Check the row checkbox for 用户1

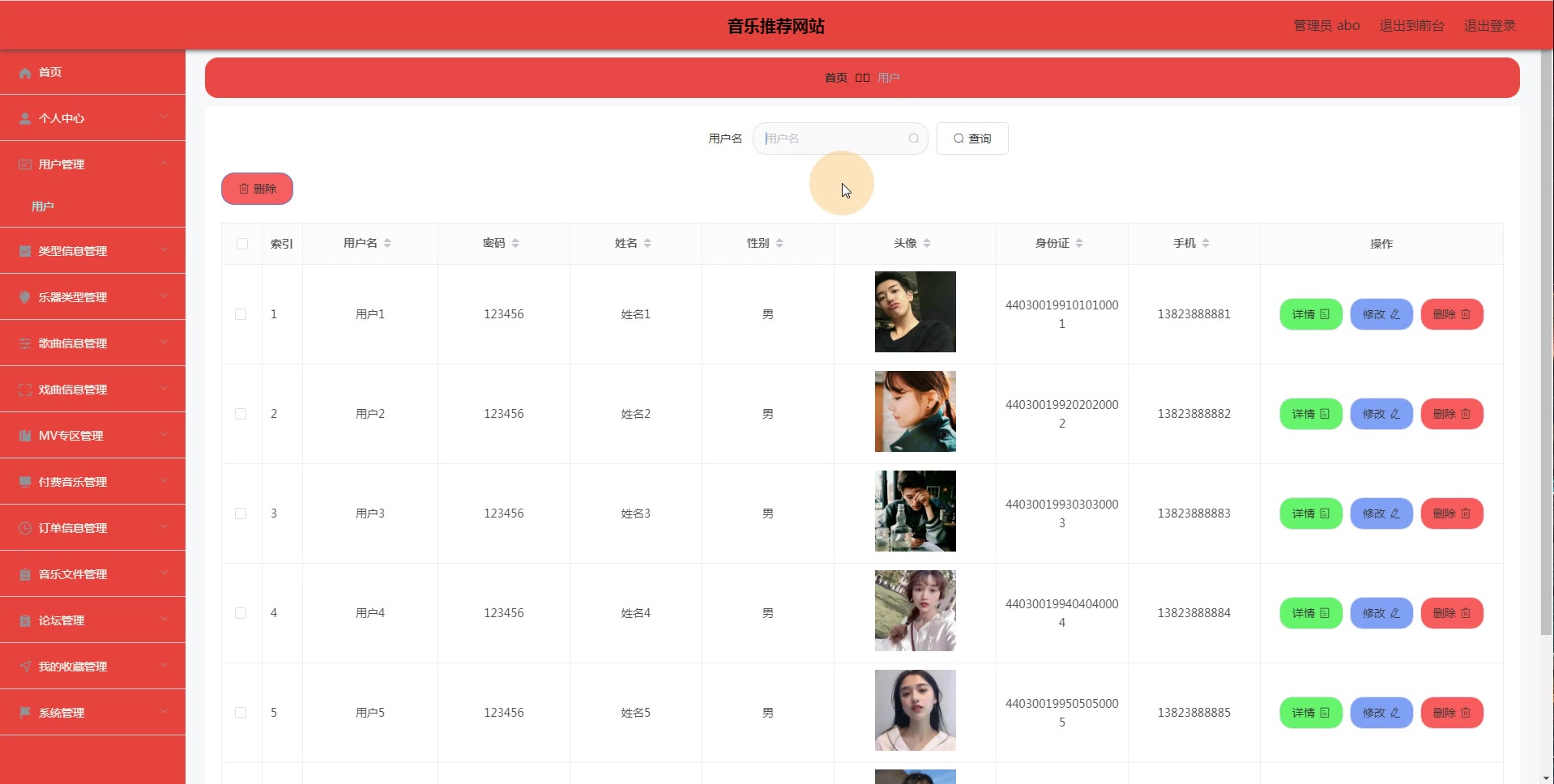[x=241, y=314]
